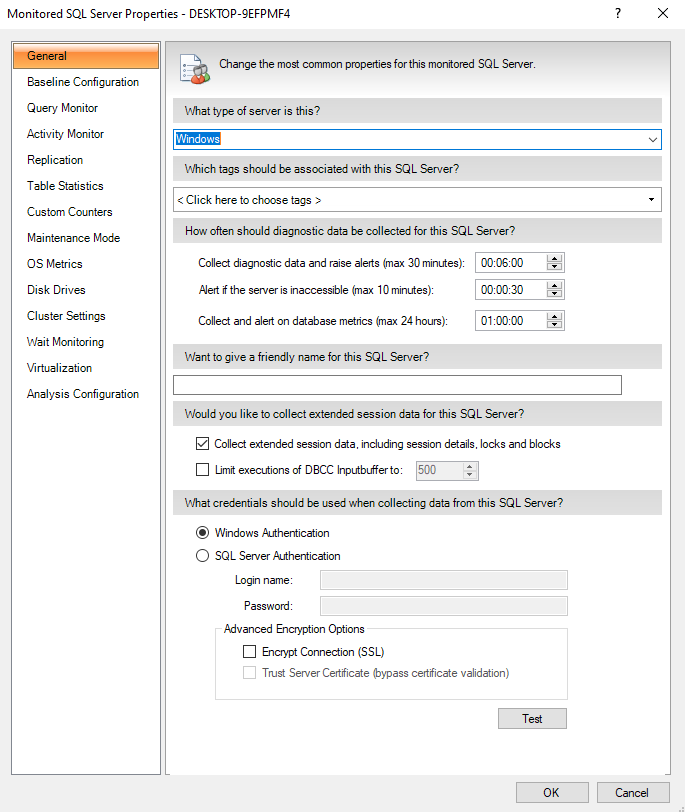Click the friendly name text field
Screen dimensions: 685x812
click(x=397, y=385)
